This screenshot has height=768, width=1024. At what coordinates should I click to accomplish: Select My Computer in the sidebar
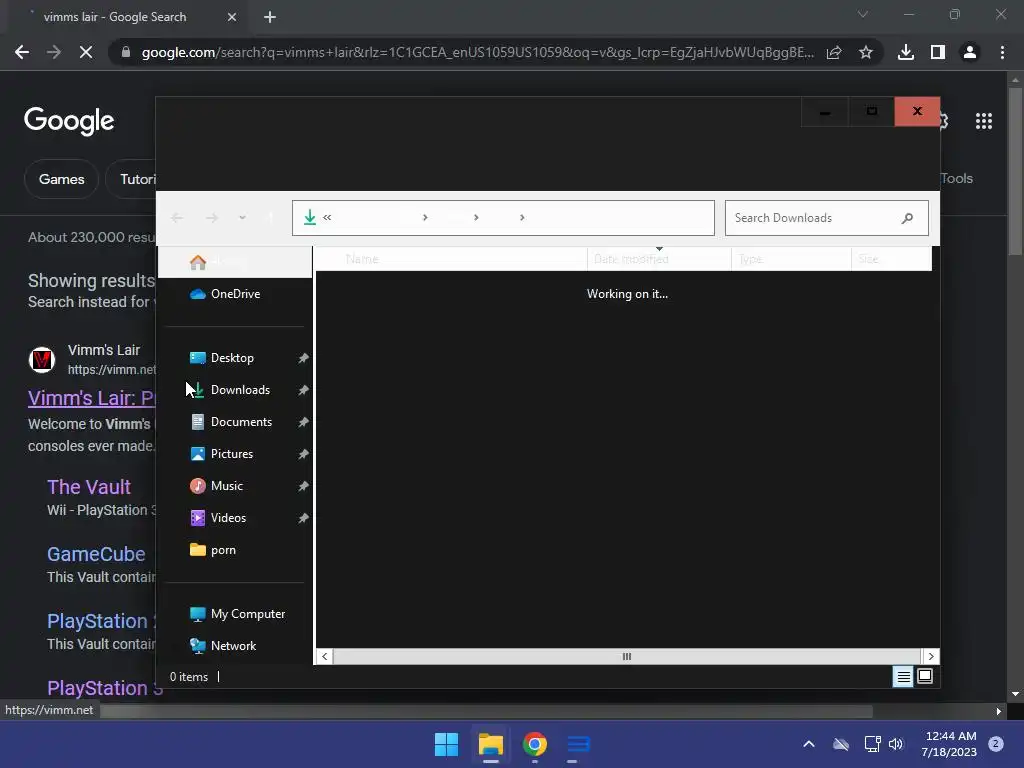pos(248,614)
